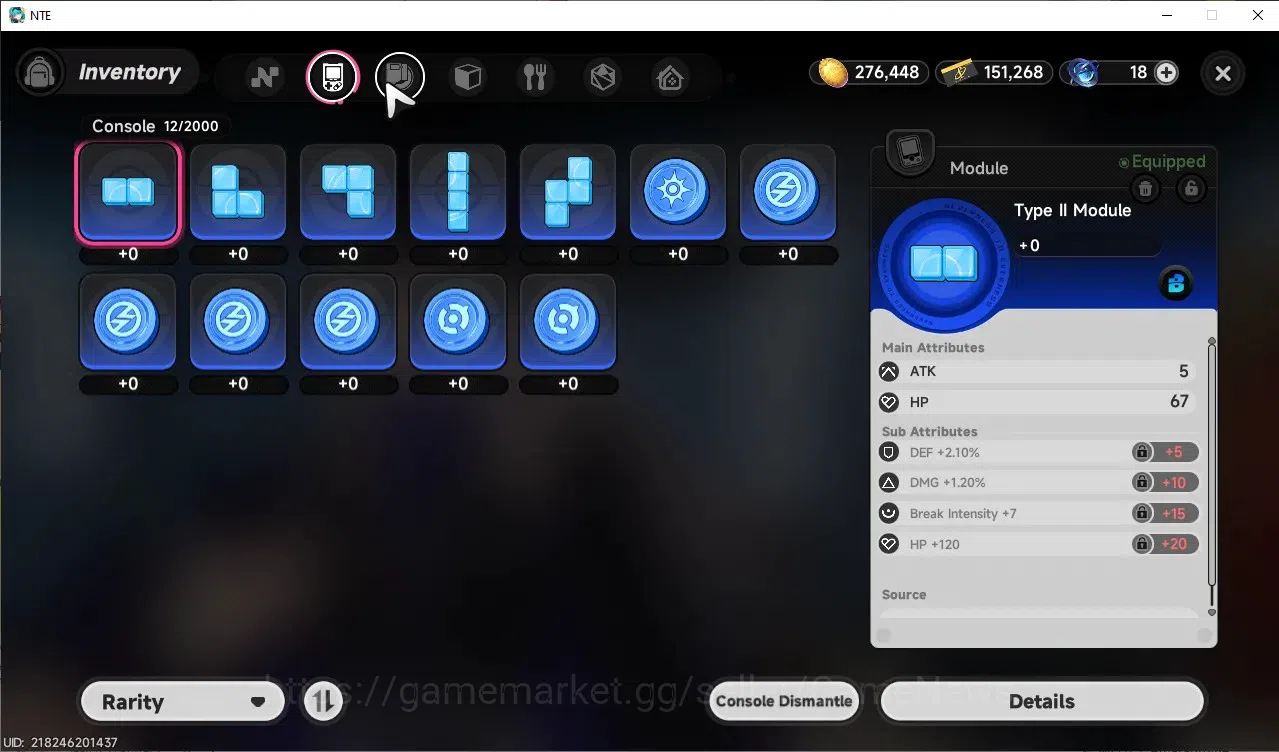Select the handheld console category tab
1279x752 pixels.
[332, 77]
